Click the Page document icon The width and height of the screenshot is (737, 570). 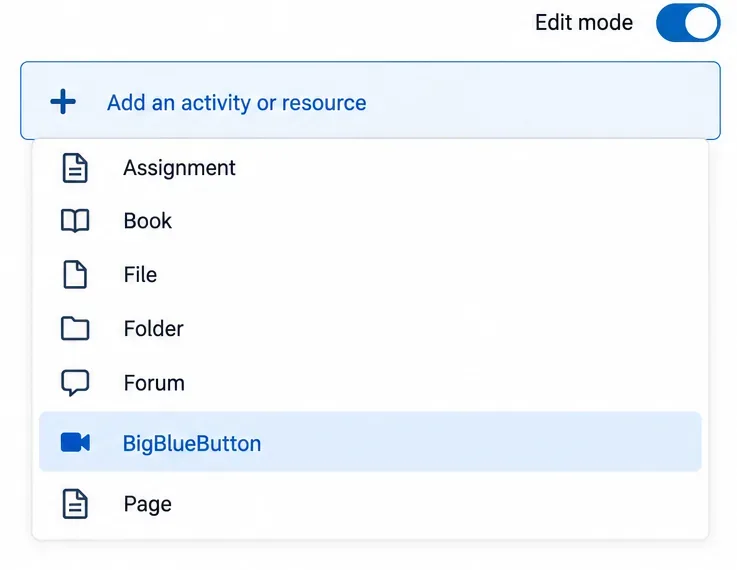click(x=75, y=504)
